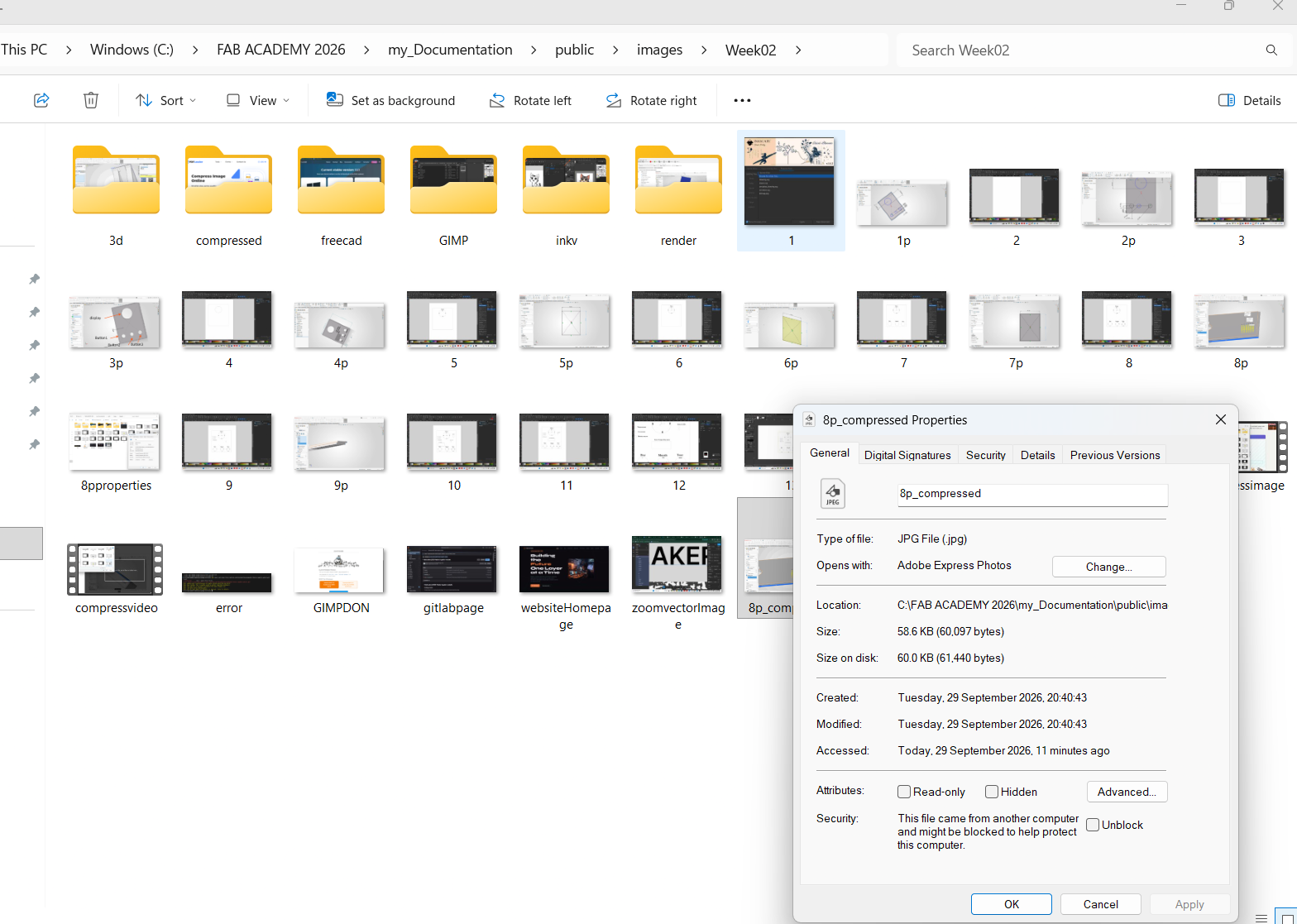Check the Read-only attribute checkbox
The image size is (1297, 924).
tap(904, 792)
